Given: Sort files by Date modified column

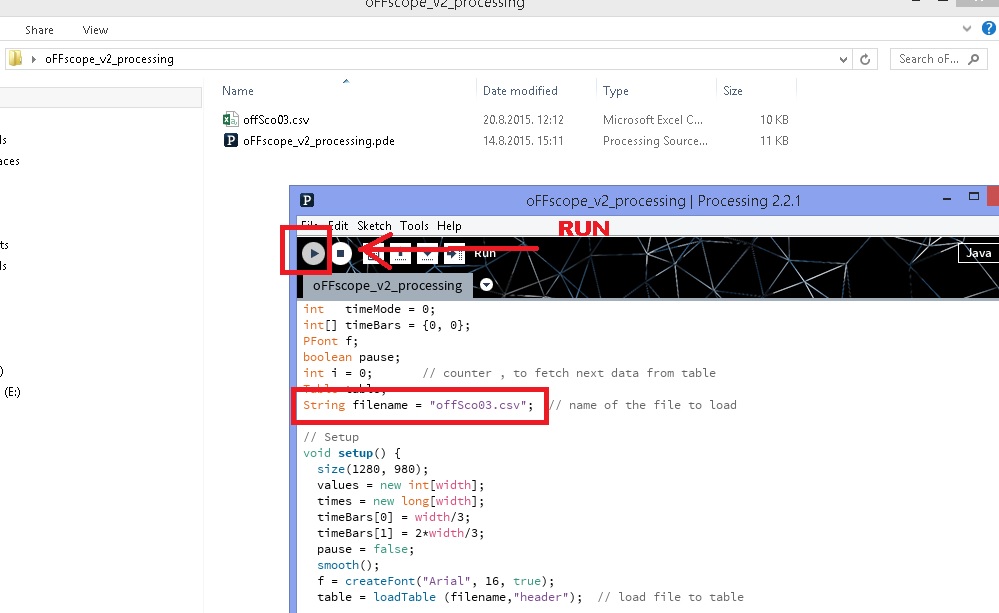Looking at the screenshot, I should (520, 91).
